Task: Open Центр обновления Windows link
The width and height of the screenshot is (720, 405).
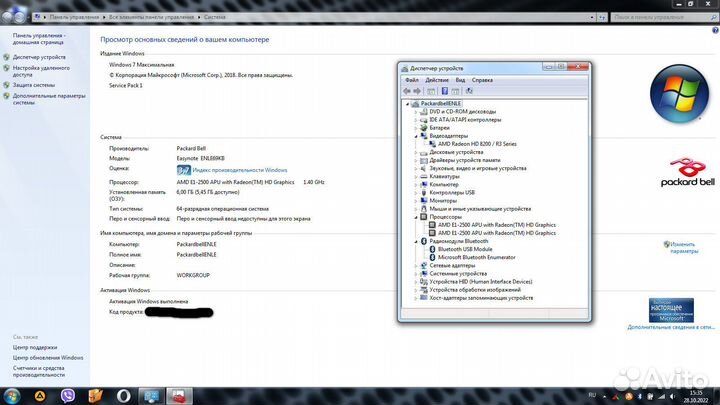Action: tap(48, 357)
